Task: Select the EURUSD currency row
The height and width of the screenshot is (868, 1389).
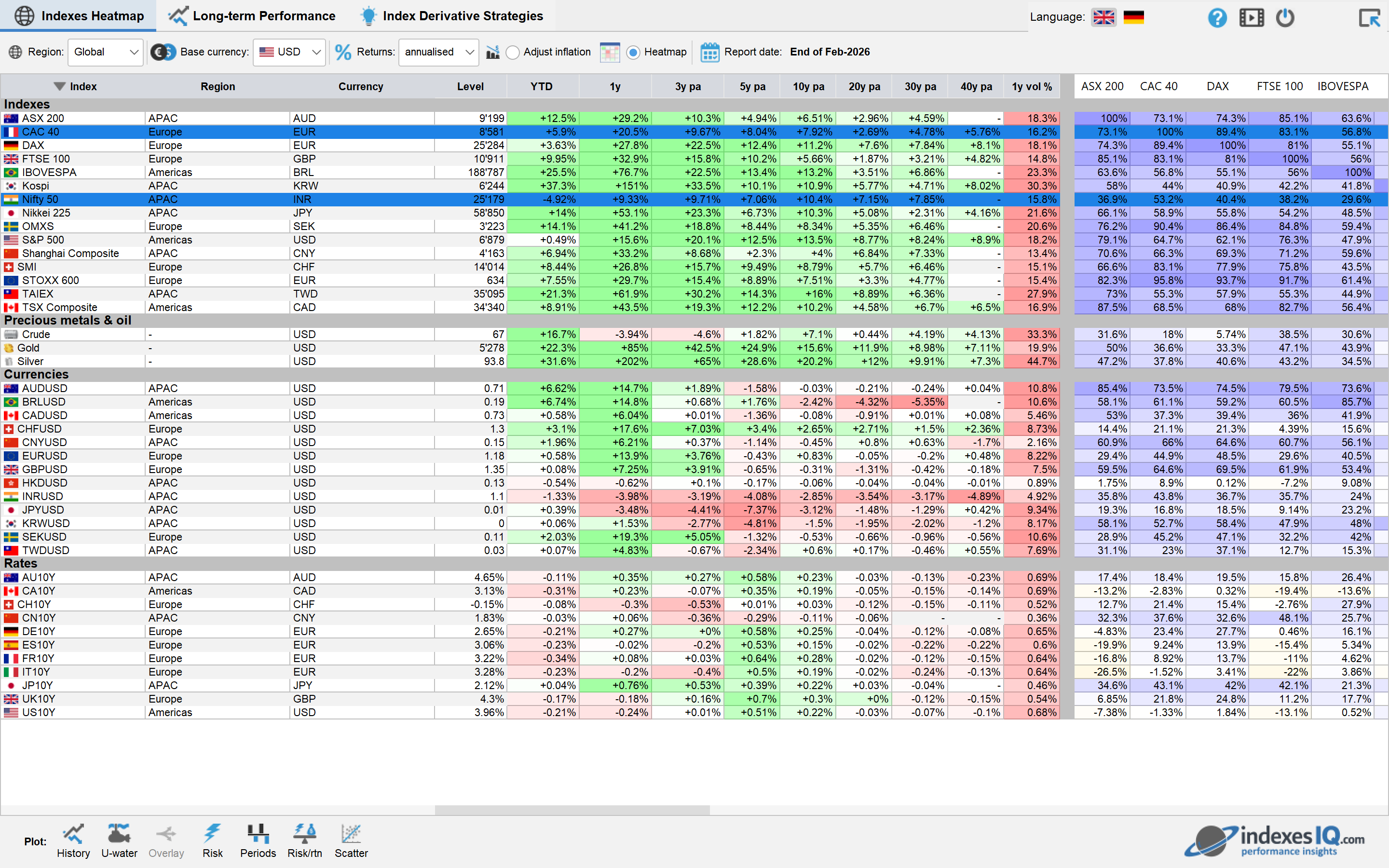Action: 530,456
